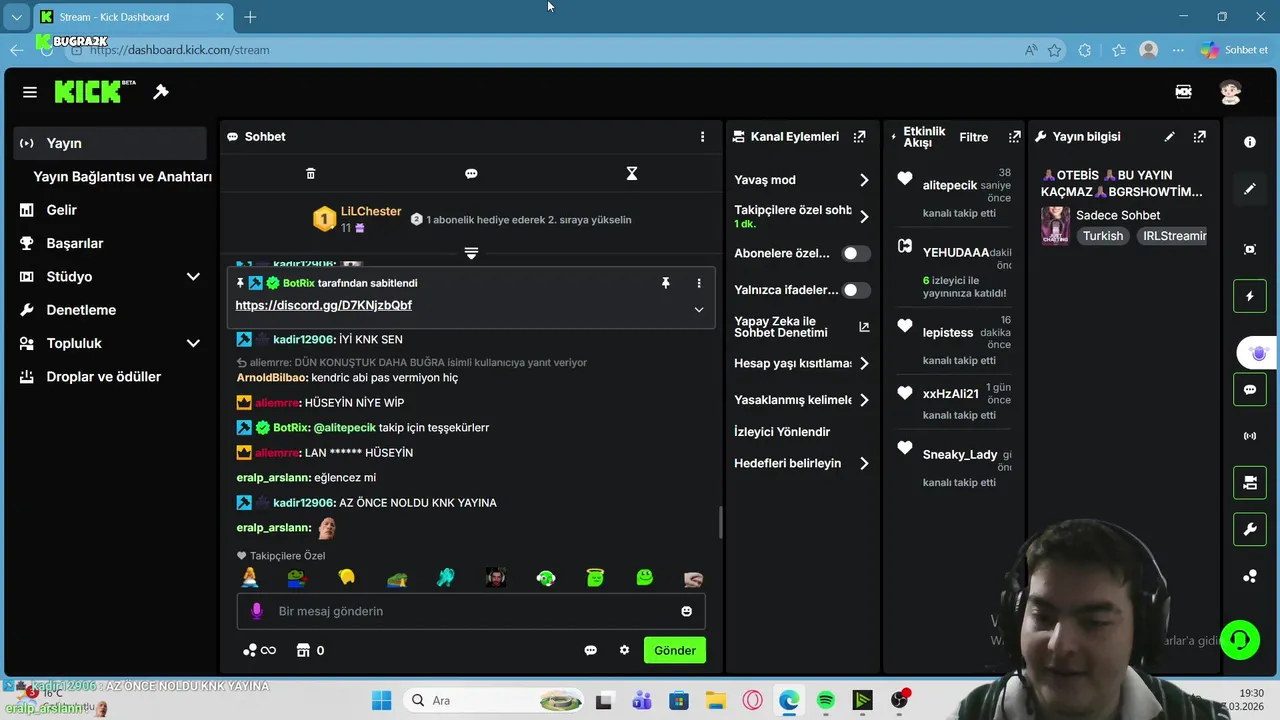Click the hourglass icon in Sohbet toolbar

[631, 174]
